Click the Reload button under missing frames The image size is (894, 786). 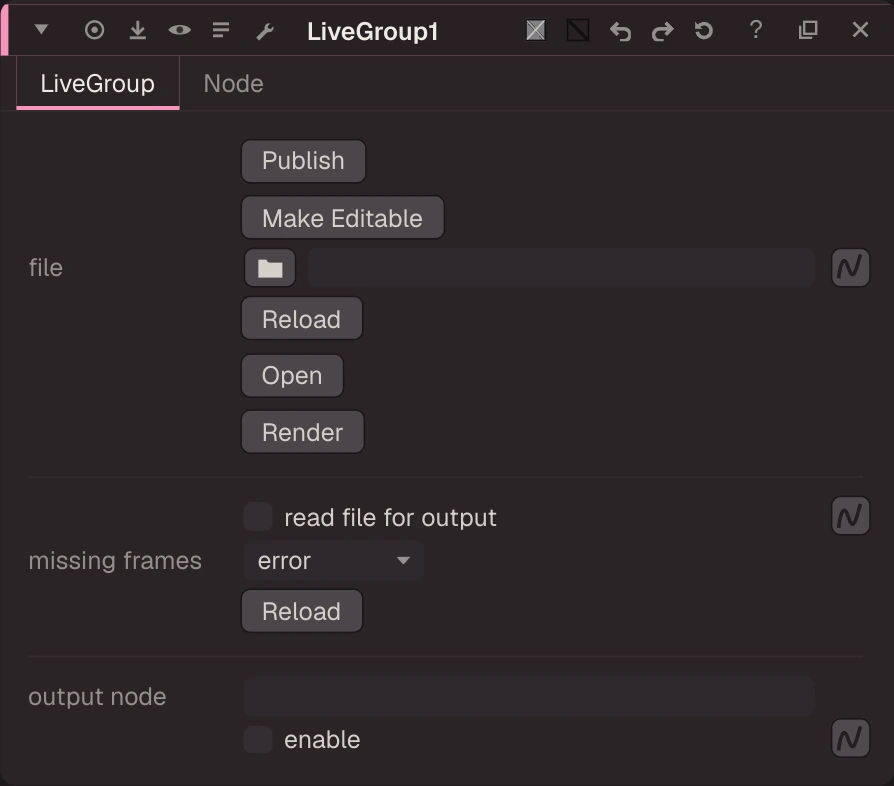[302, 611]
